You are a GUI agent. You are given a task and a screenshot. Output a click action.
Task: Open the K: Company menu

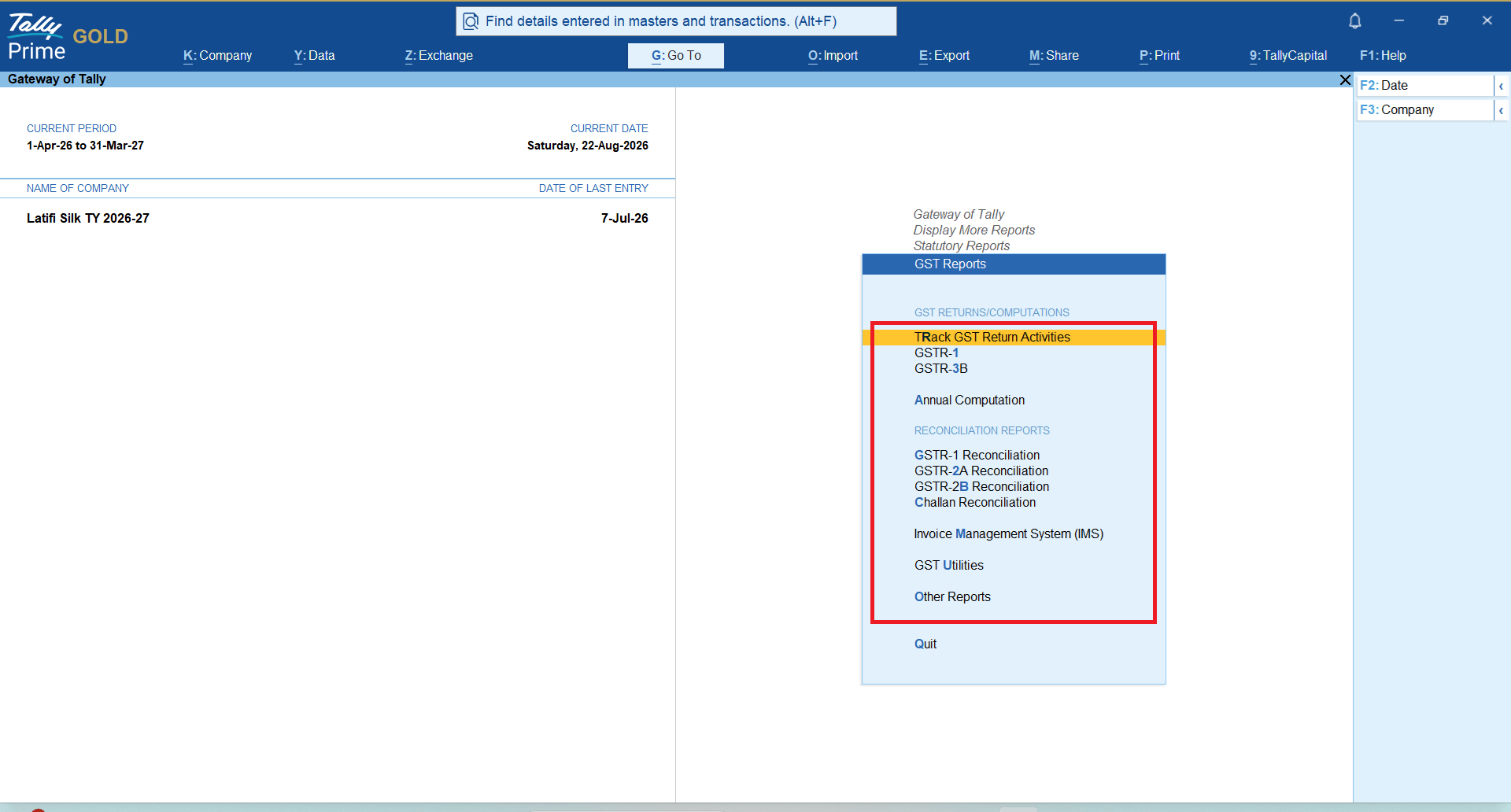[x=217, y=56]
